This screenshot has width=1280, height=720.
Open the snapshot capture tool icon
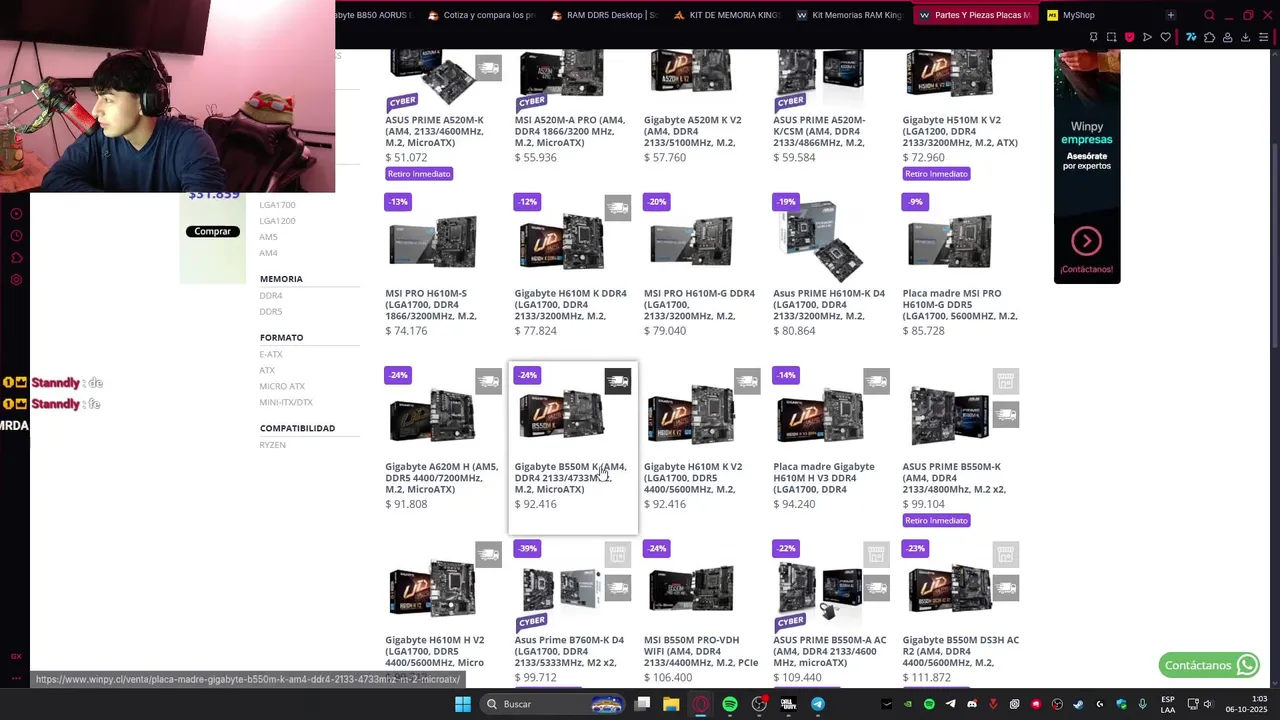(x=1111, y=37)
